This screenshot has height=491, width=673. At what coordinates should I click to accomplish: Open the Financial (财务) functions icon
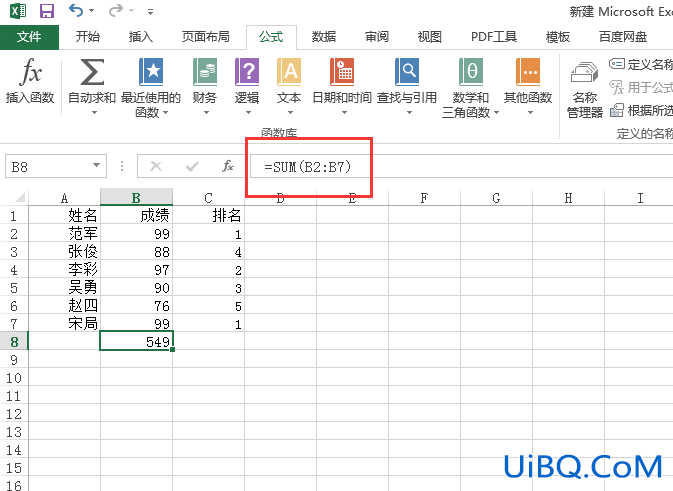(205, 72)
